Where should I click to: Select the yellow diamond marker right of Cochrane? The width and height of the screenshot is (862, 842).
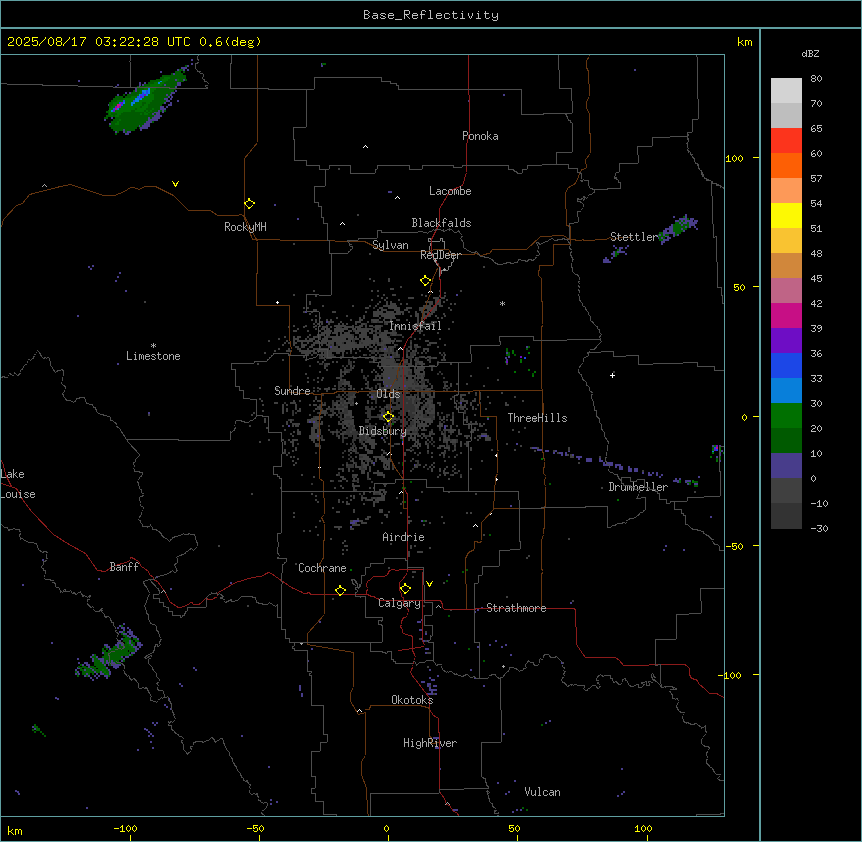coord(340,590)
